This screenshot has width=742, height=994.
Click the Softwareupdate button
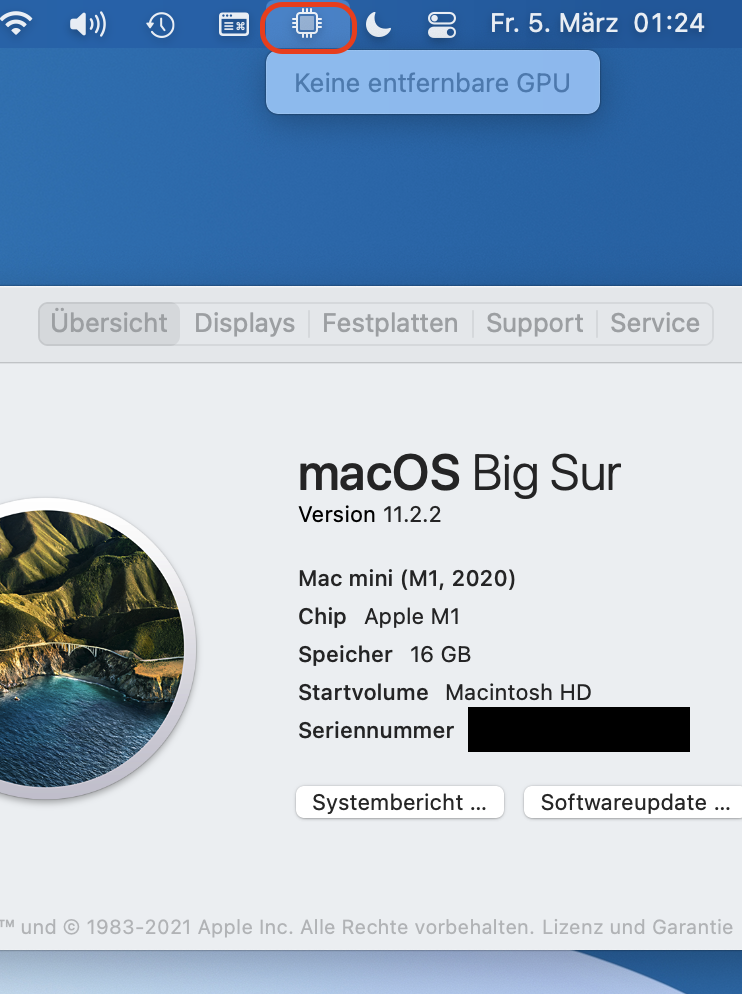(634, 803)
